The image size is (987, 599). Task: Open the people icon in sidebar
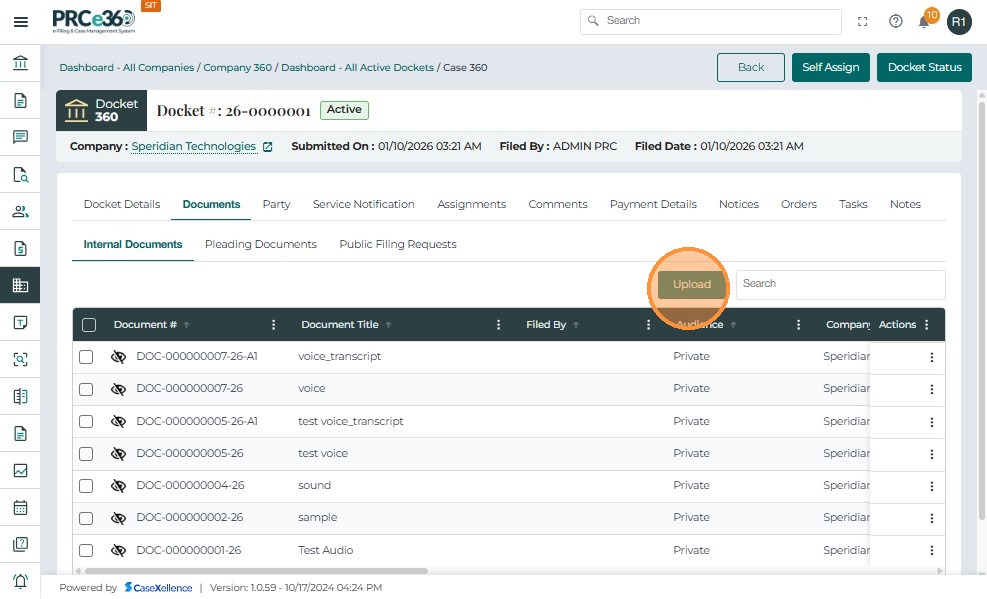click(x=20, y=211)
